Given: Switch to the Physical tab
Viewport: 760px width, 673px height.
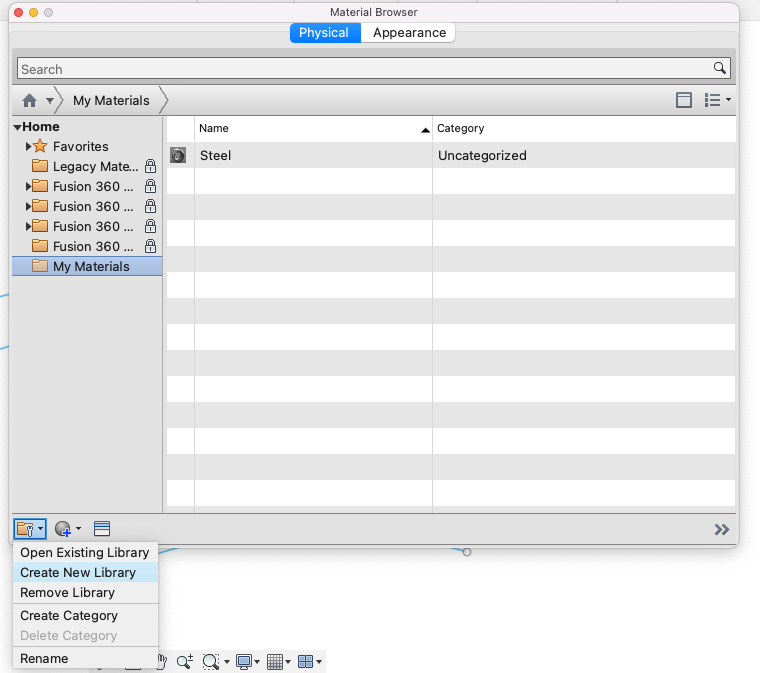Looking at the screenshot, I should [325, 32].
